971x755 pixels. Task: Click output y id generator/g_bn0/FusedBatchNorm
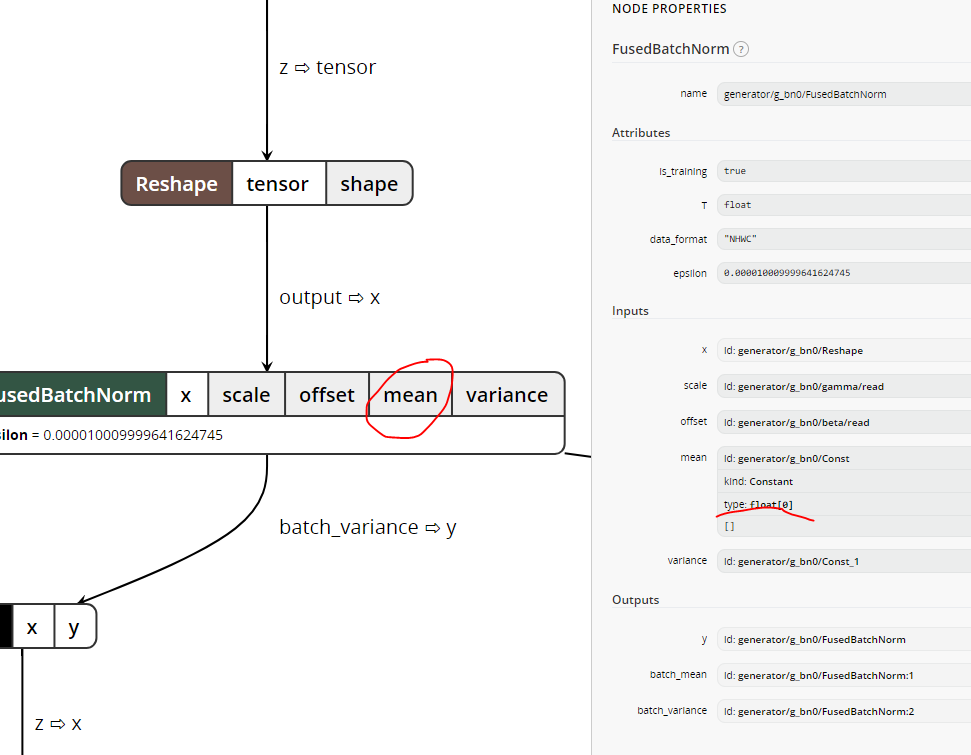click(843, 639)
